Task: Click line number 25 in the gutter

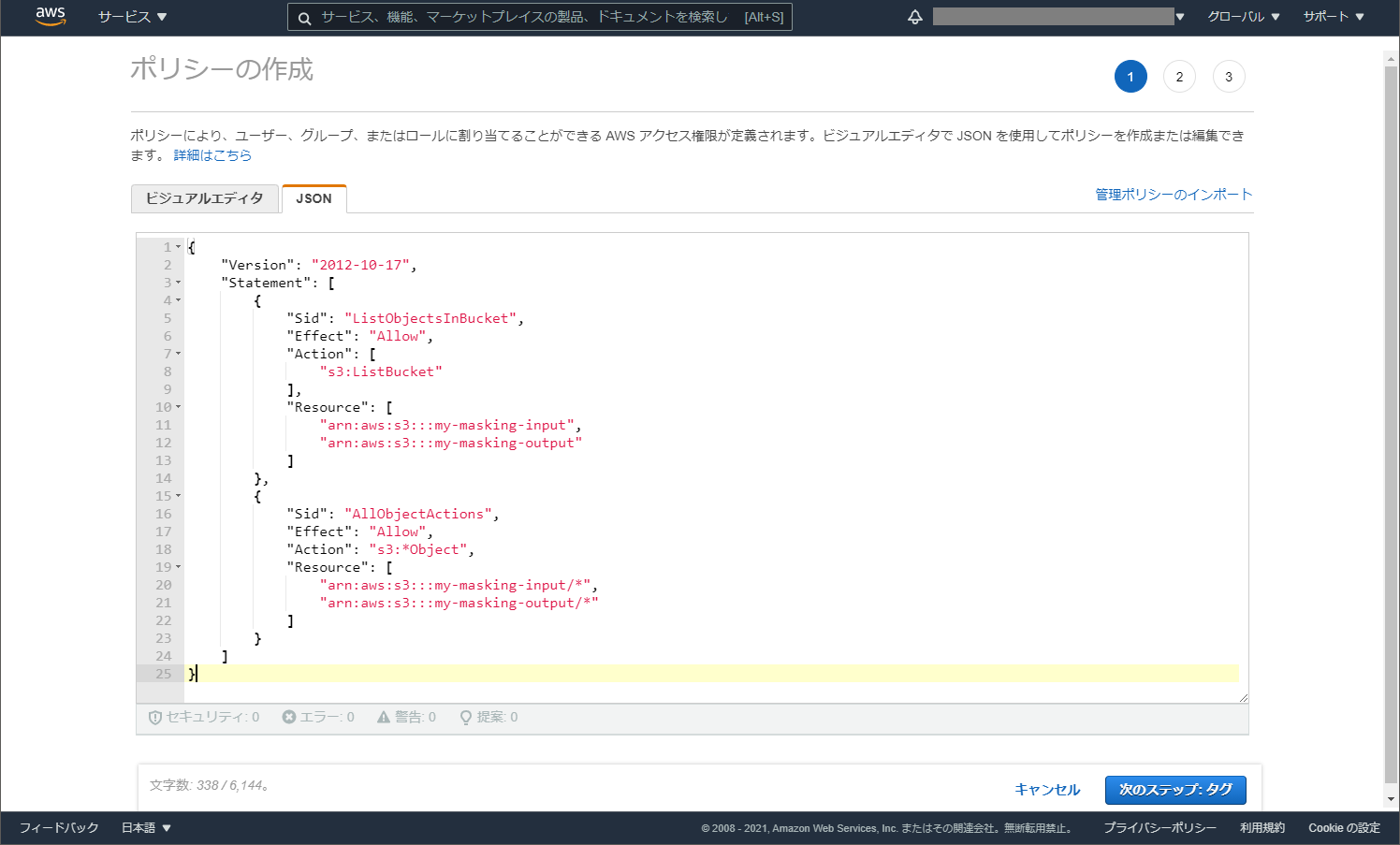Action: 164,674
